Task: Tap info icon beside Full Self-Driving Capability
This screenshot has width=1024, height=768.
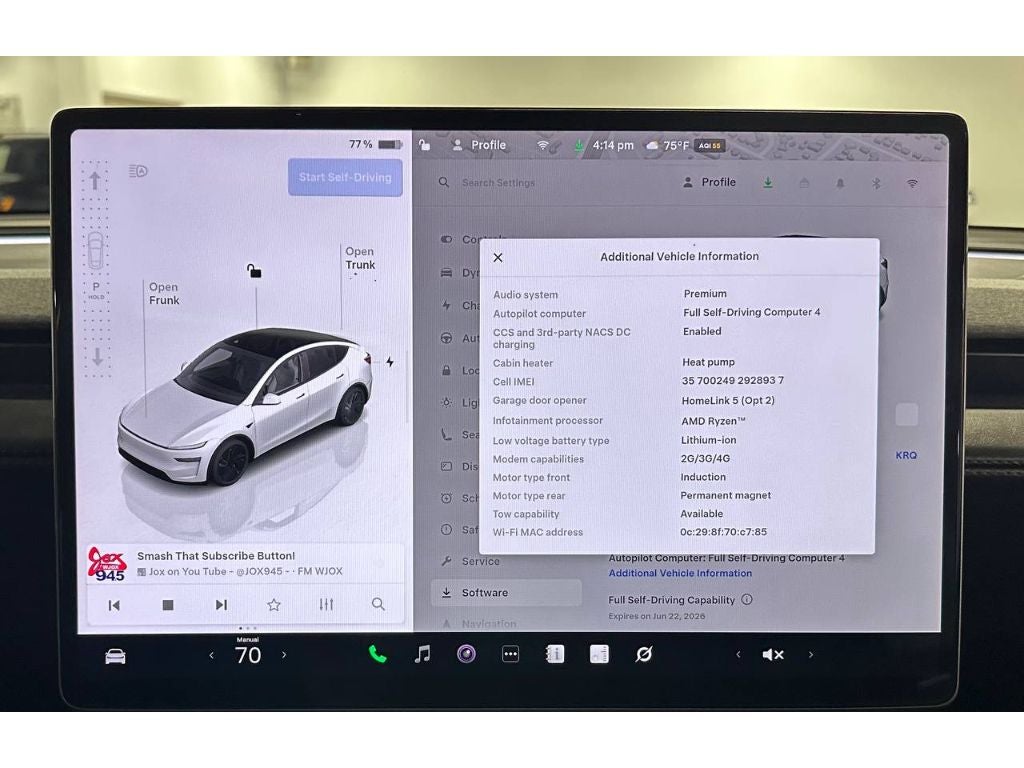Action: [x=746, y=599]
